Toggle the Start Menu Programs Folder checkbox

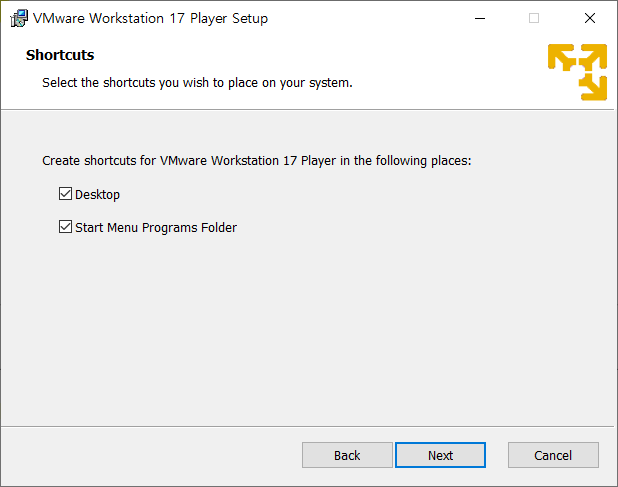point(65,227)
